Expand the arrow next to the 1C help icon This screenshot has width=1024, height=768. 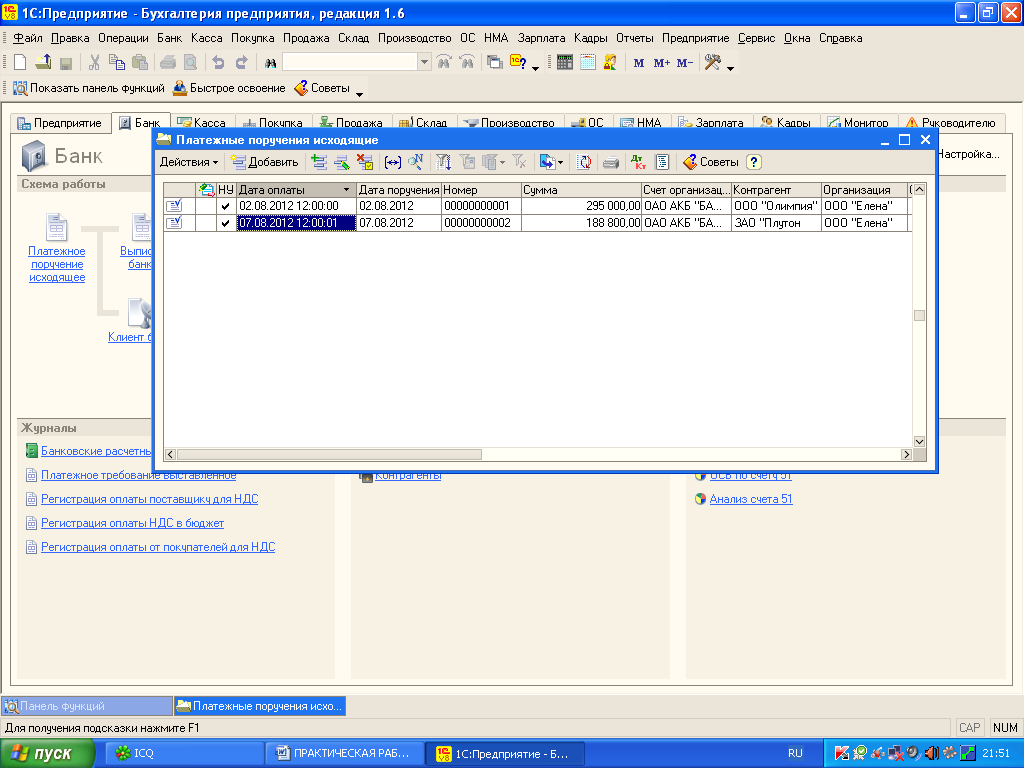pos(536,68)
